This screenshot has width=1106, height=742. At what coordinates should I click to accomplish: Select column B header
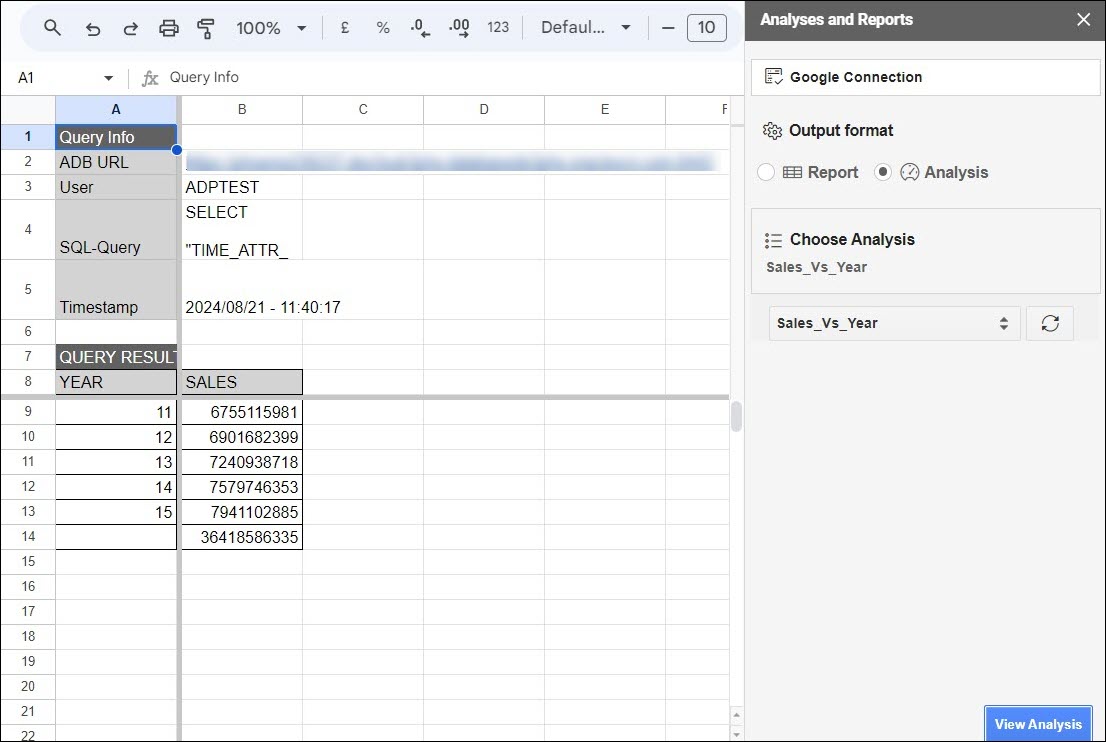[242, 109]
